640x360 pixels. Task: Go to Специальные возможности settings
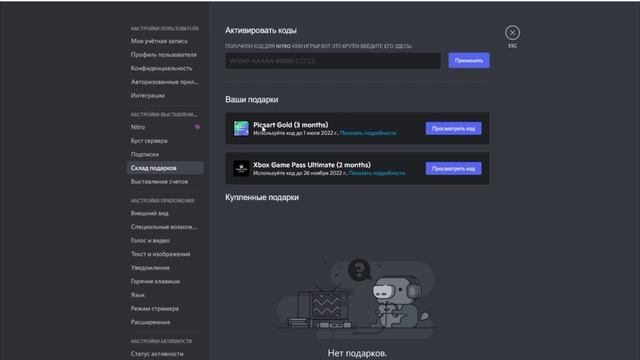(165, 227)
